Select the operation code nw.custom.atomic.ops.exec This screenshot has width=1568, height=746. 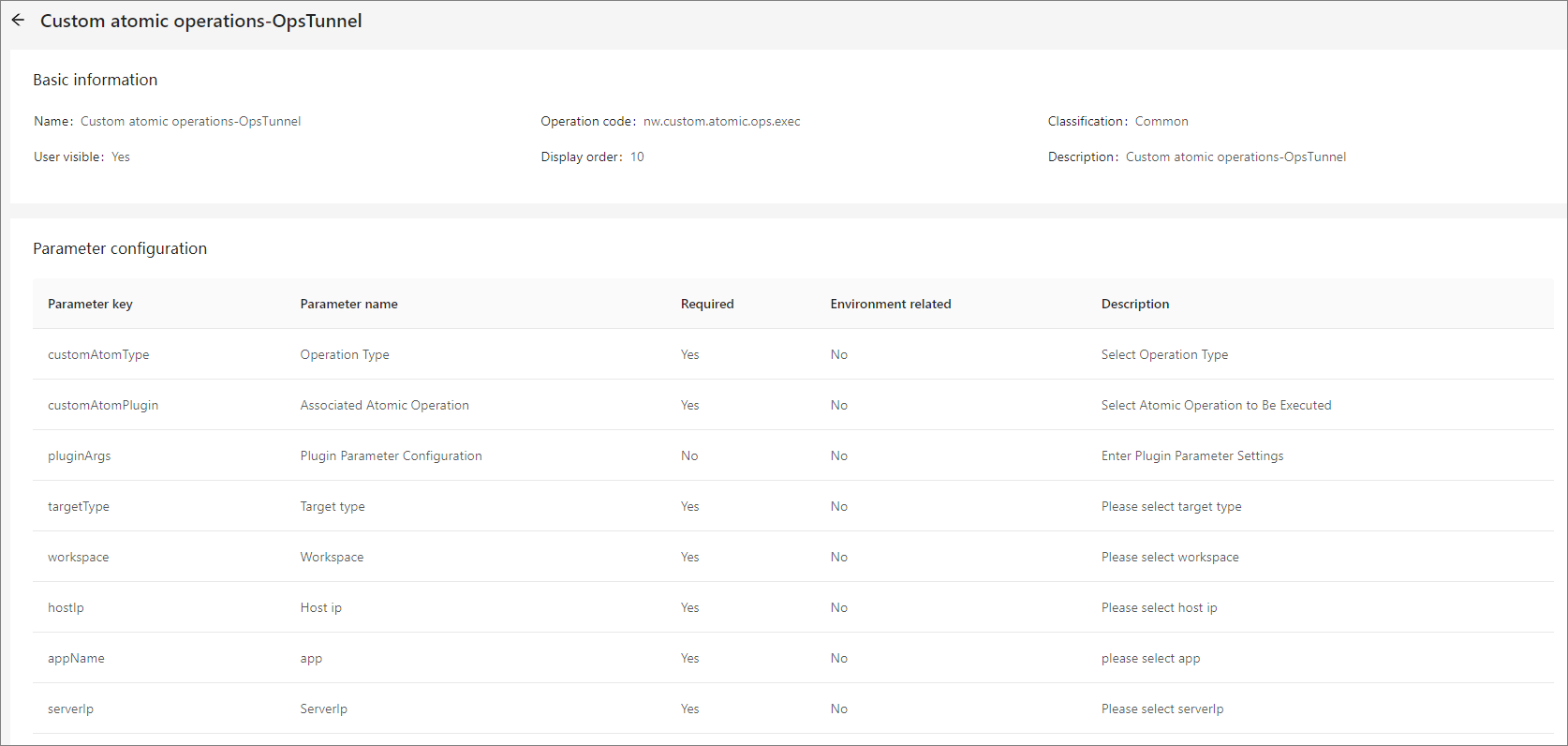click(721, 121)
